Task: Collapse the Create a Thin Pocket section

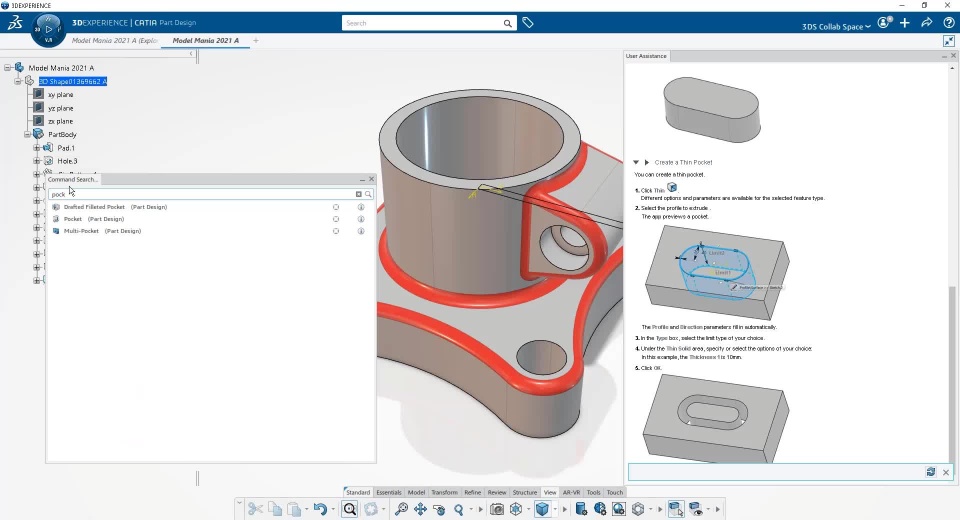Action: click(636, 162)
